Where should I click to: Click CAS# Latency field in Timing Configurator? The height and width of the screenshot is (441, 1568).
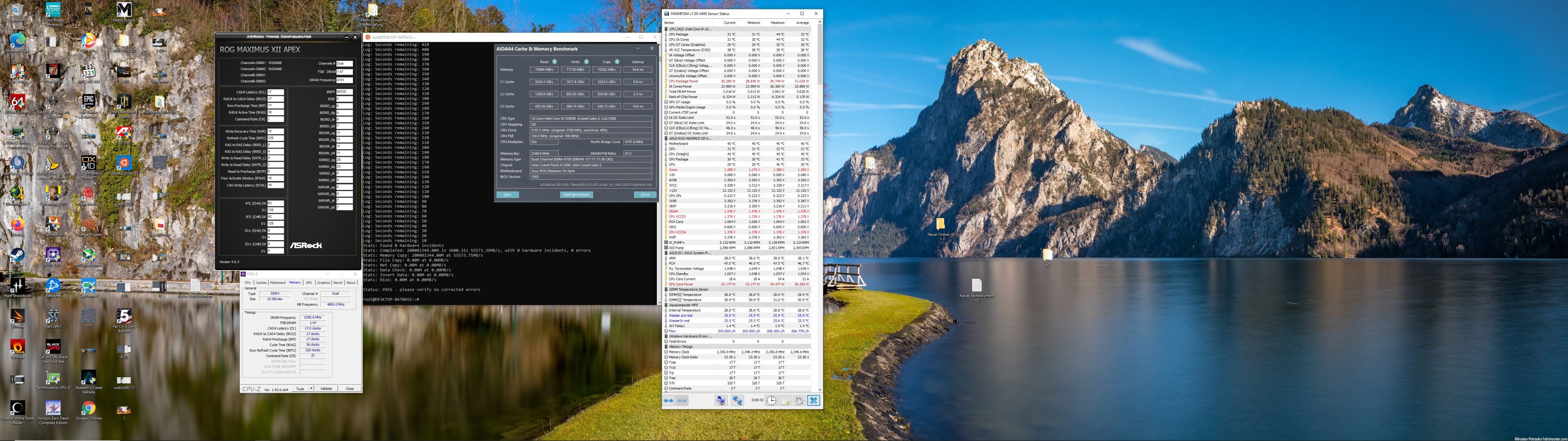pyautogui.click(x=275, y=93)
